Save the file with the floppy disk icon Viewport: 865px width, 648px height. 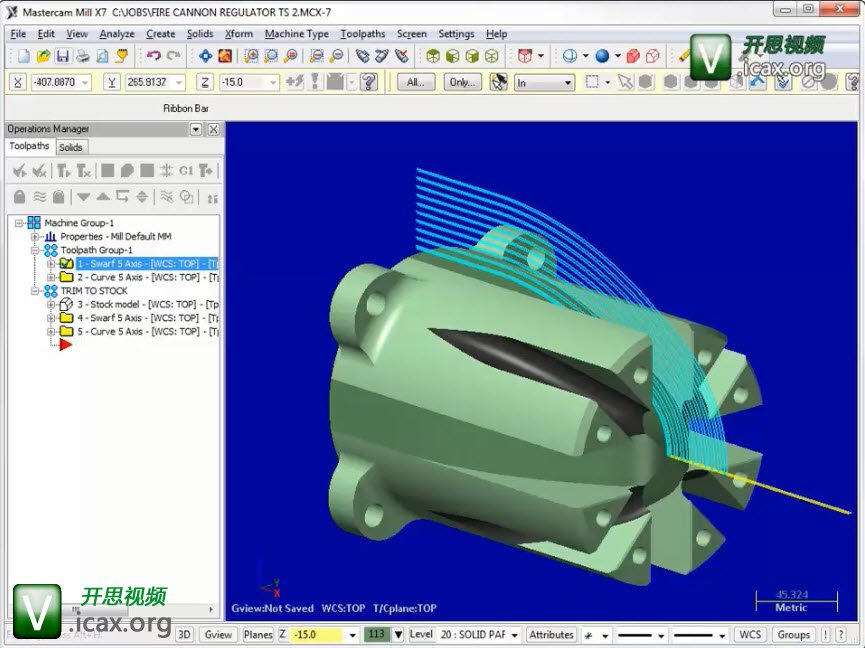coord(62,56)
